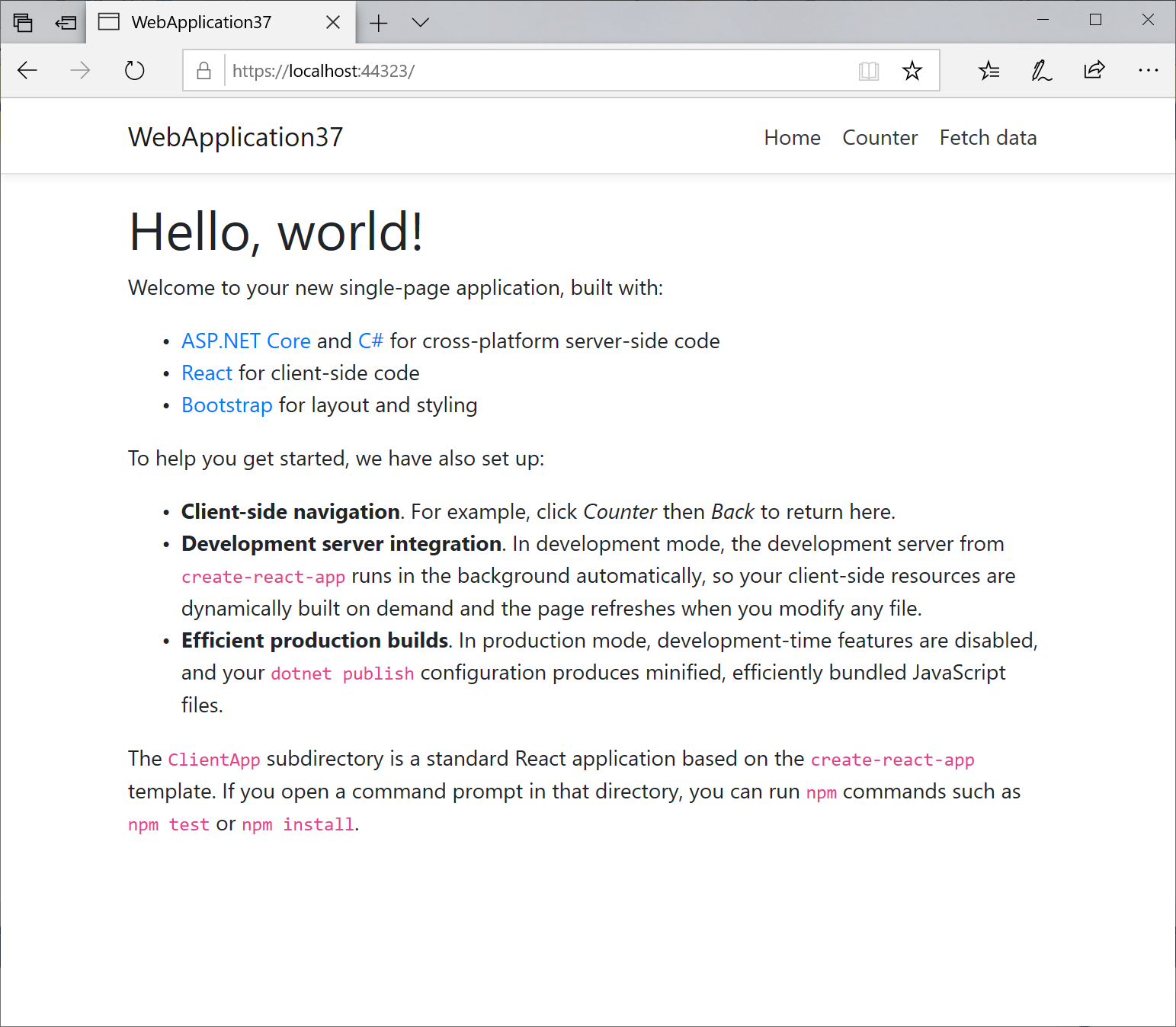
Task: Open the Counter page from navigation
Action: (880, 137)
